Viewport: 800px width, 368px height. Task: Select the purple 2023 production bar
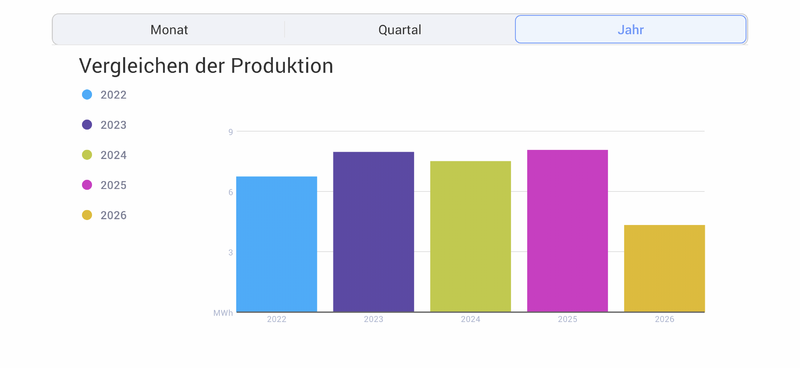(x=373, y=232)
